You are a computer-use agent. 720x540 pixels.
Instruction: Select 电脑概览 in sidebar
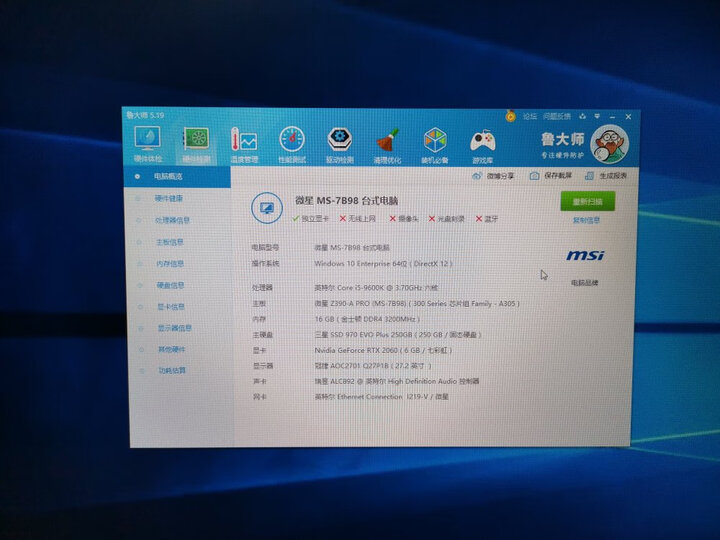click(x=177, y=176)
